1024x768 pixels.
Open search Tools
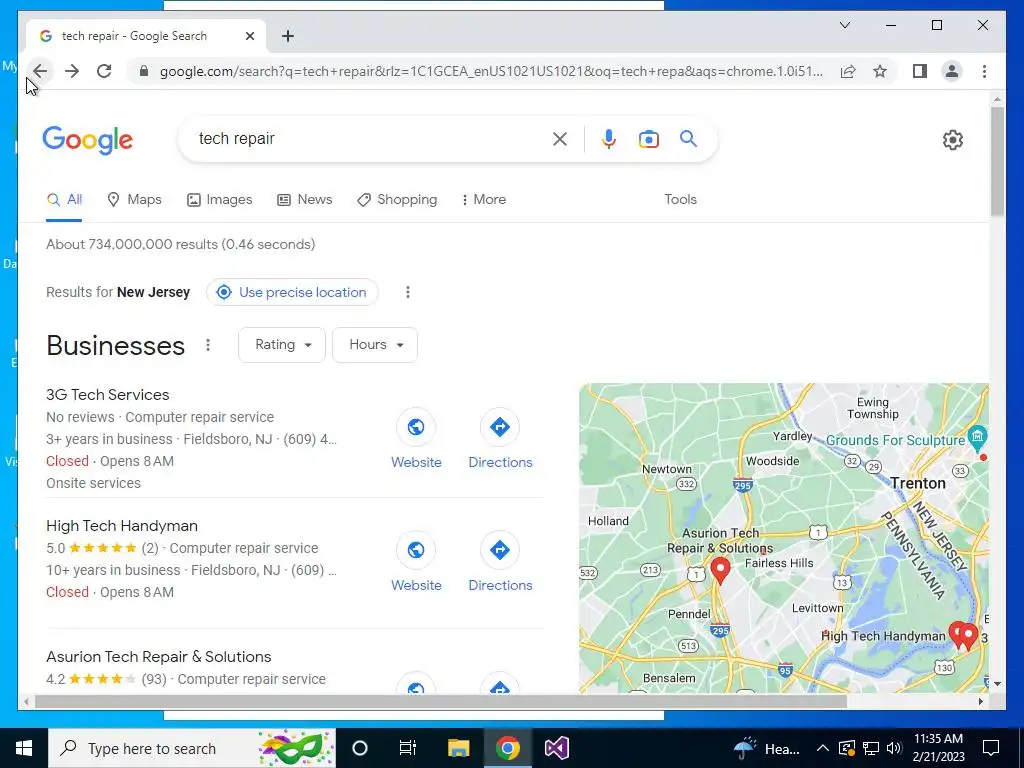(x=680, y=199)
